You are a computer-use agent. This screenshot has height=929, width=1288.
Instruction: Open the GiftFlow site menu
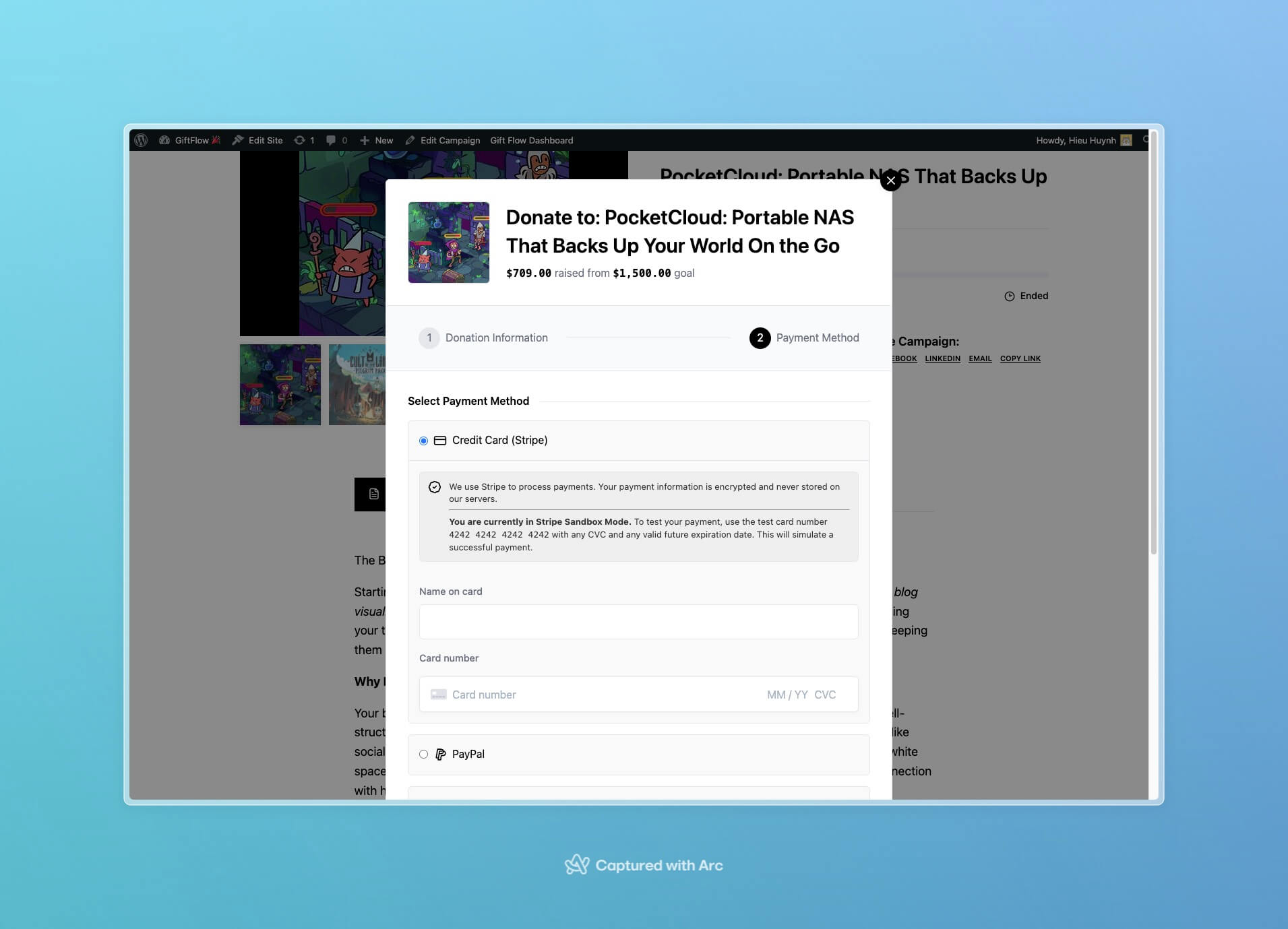pyautogui.click(x=189, y=140)
